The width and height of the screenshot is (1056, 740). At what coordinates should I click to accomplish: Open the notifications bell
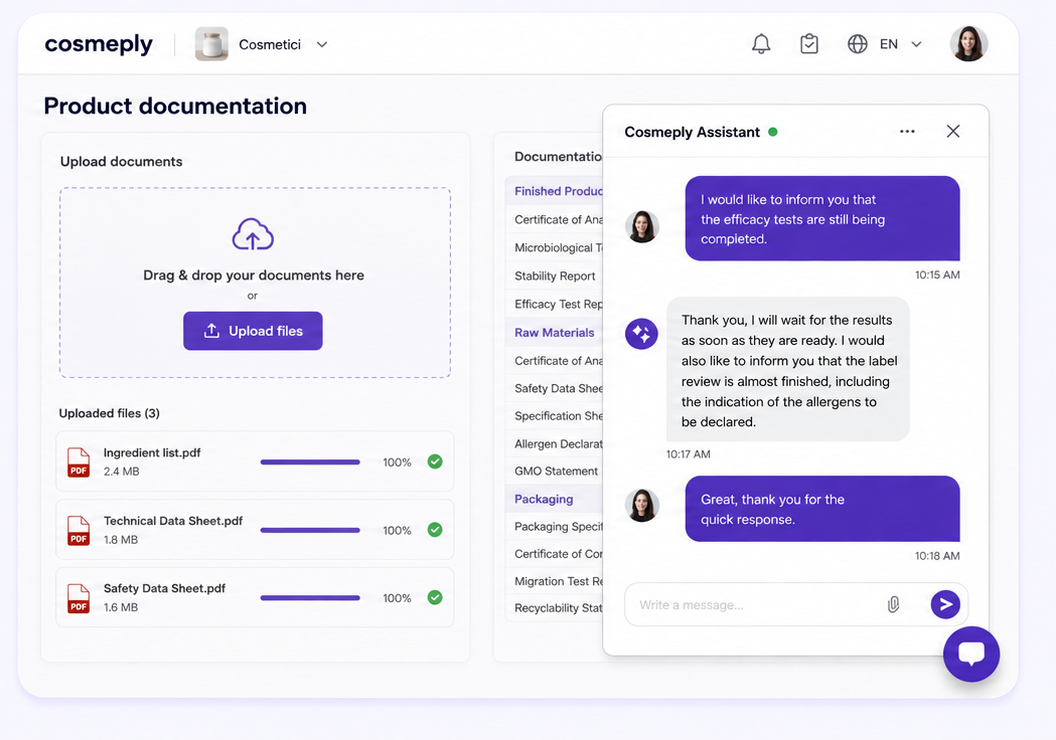[761, 44]
